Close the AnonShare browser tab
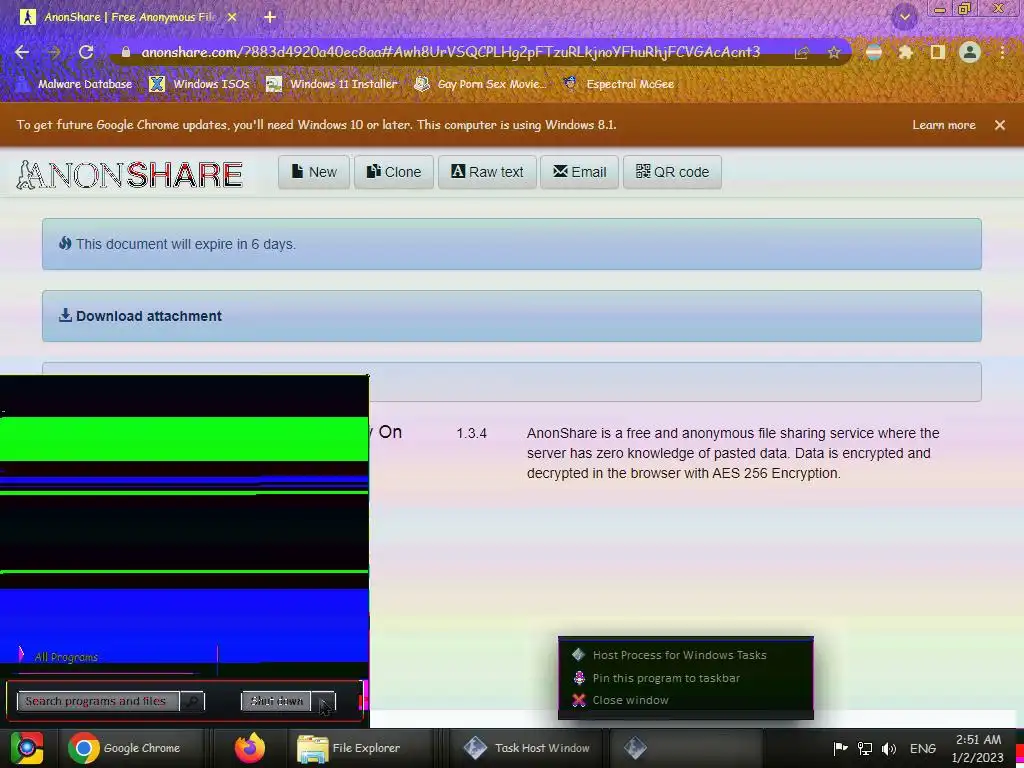 click(x=231, y=18)
